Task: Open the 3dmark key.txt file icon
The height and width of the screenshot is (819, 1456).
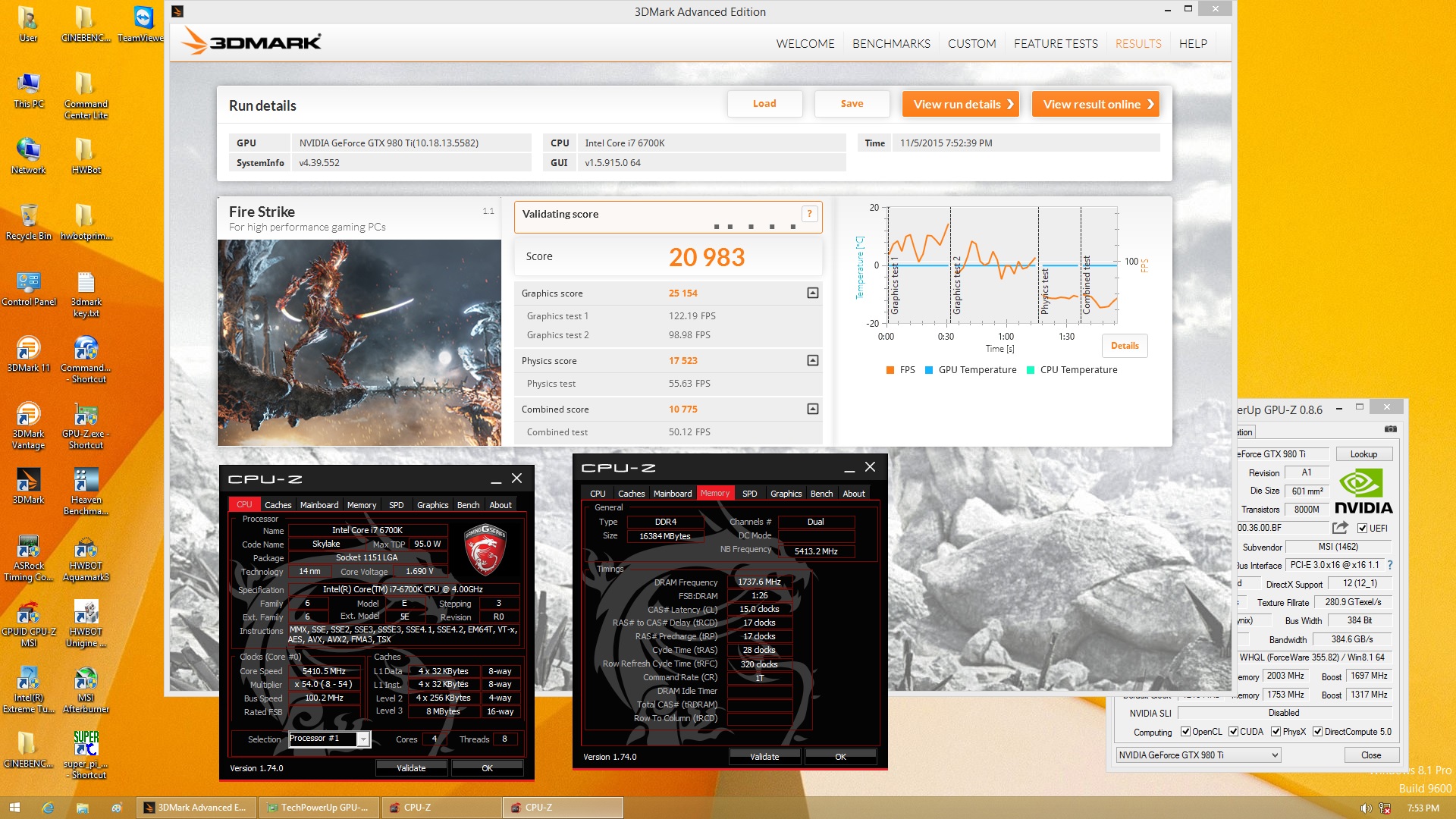Action: click(x=86, y=293)
